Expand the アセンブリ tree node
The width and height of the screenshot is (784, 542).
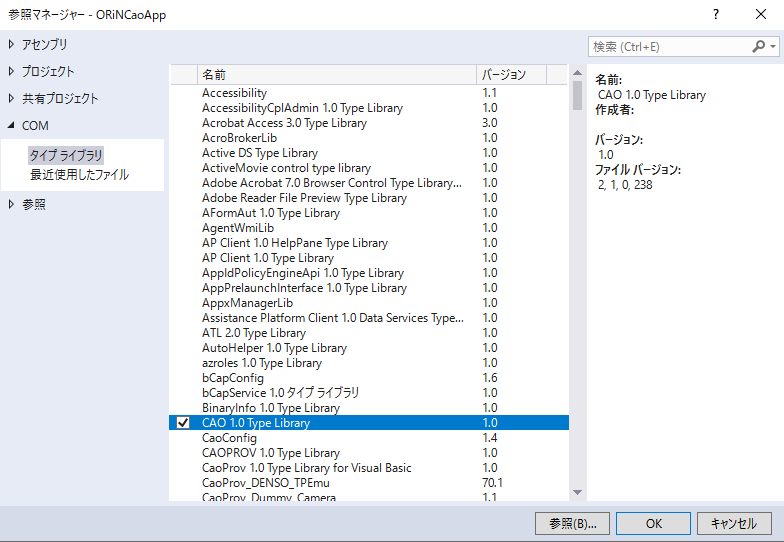pyautogui.click(x=11, y=44)
